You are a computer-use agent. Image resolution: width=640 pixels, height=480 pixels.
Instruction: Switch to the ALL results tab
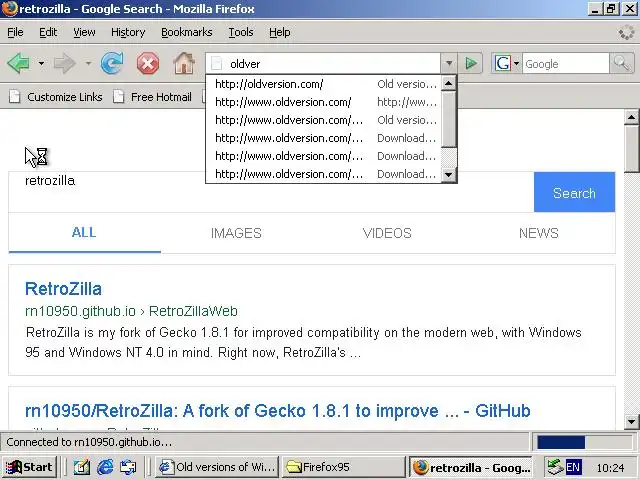point(84,233)
